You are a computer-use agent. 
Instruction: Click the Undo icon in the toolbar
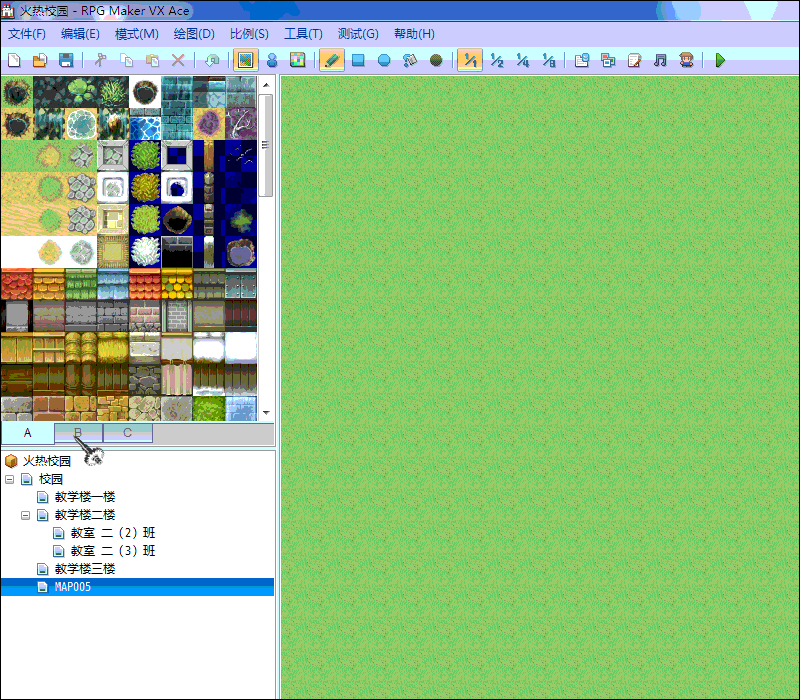coord(212,60)
